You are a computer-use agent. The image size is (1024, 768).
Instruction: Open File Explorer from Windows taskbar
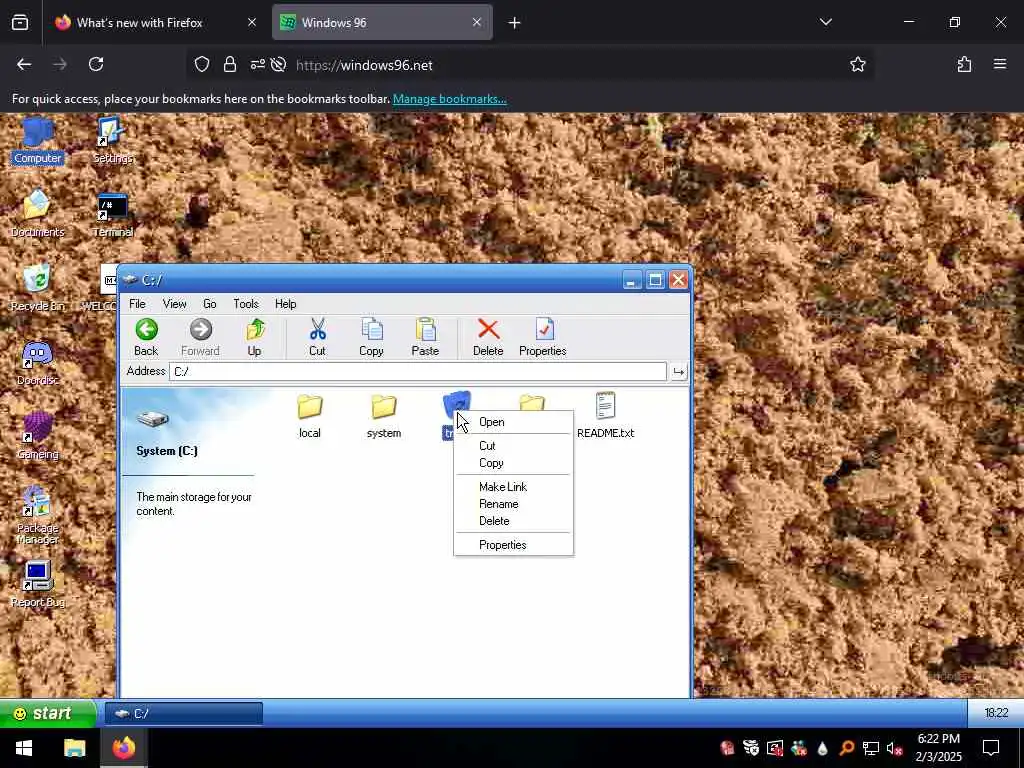[x=74, y=748]
